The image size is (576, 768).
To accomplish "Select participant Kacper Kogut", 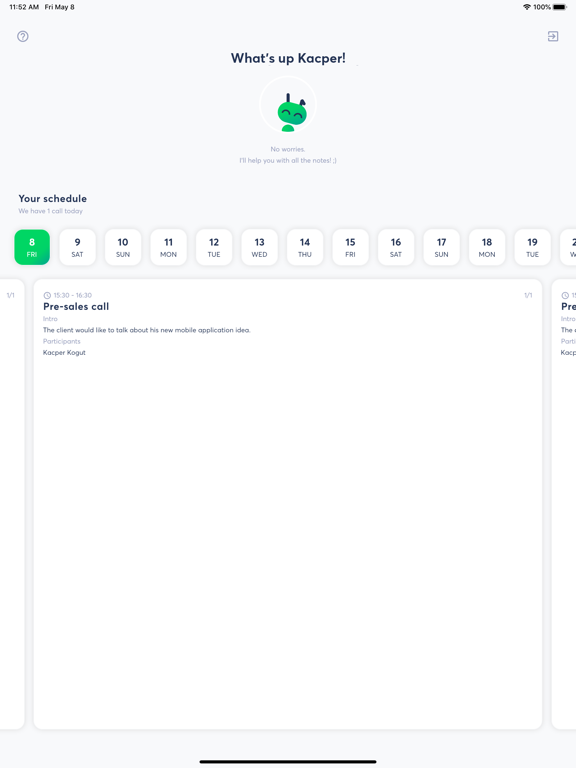I will tap(64, 353).
